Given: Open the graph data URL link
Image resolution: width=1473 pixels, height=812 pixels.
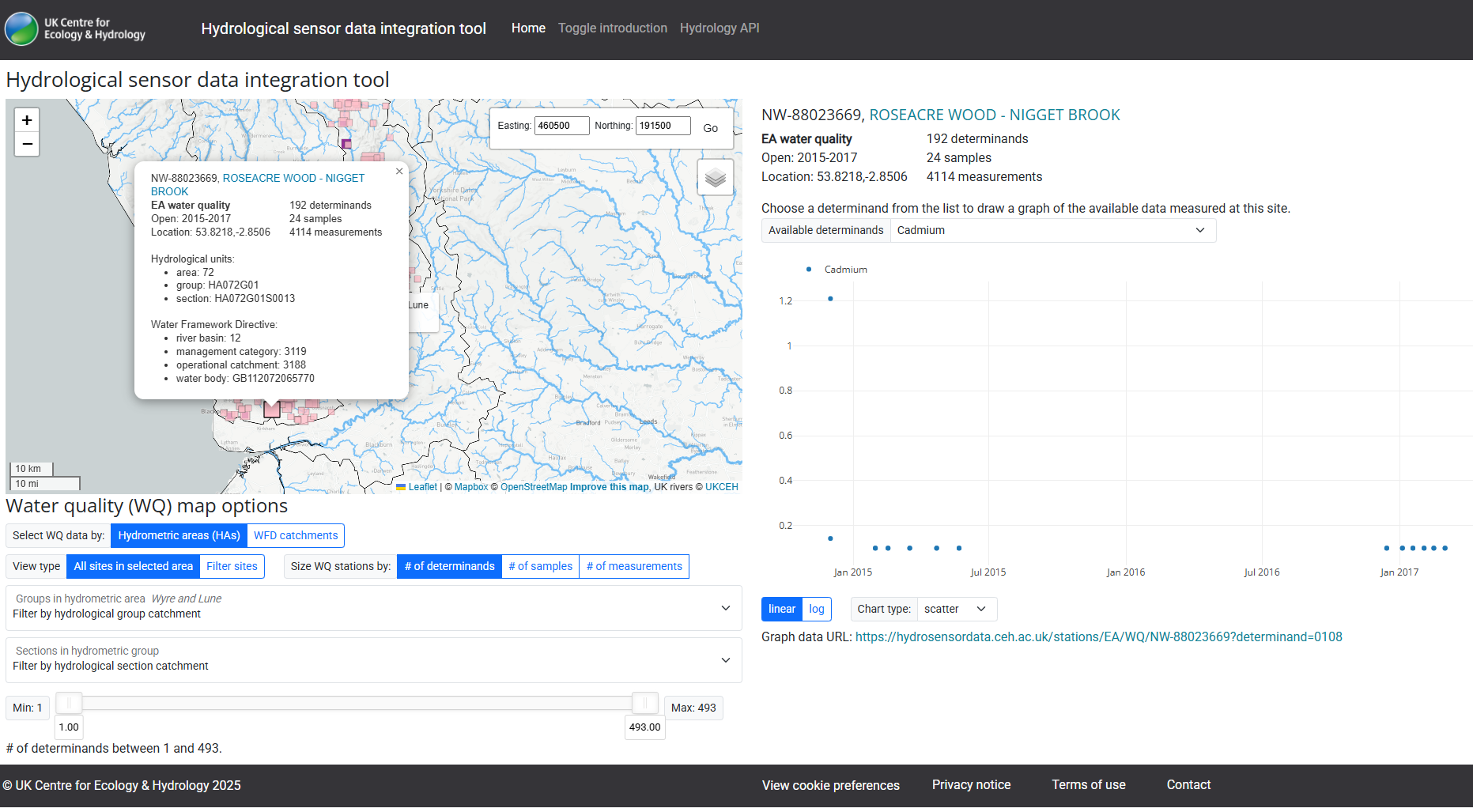Looking at the screenshot, I should [x=1098, y=636].
